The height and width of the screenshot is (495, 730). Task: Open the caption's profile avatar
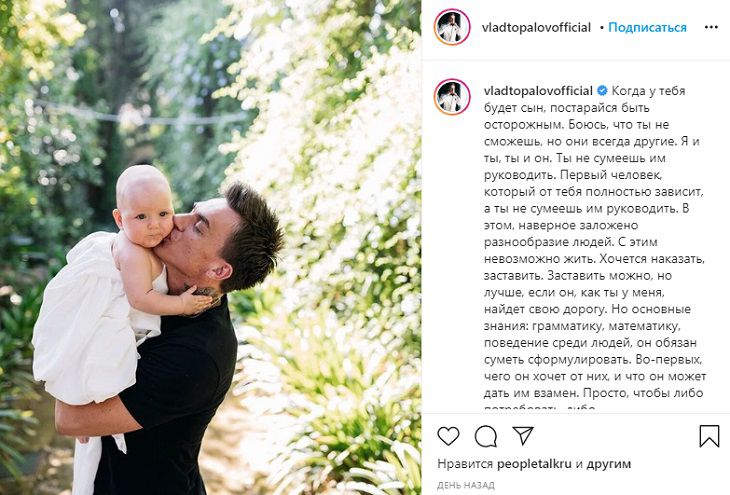[x=452, y=97]
